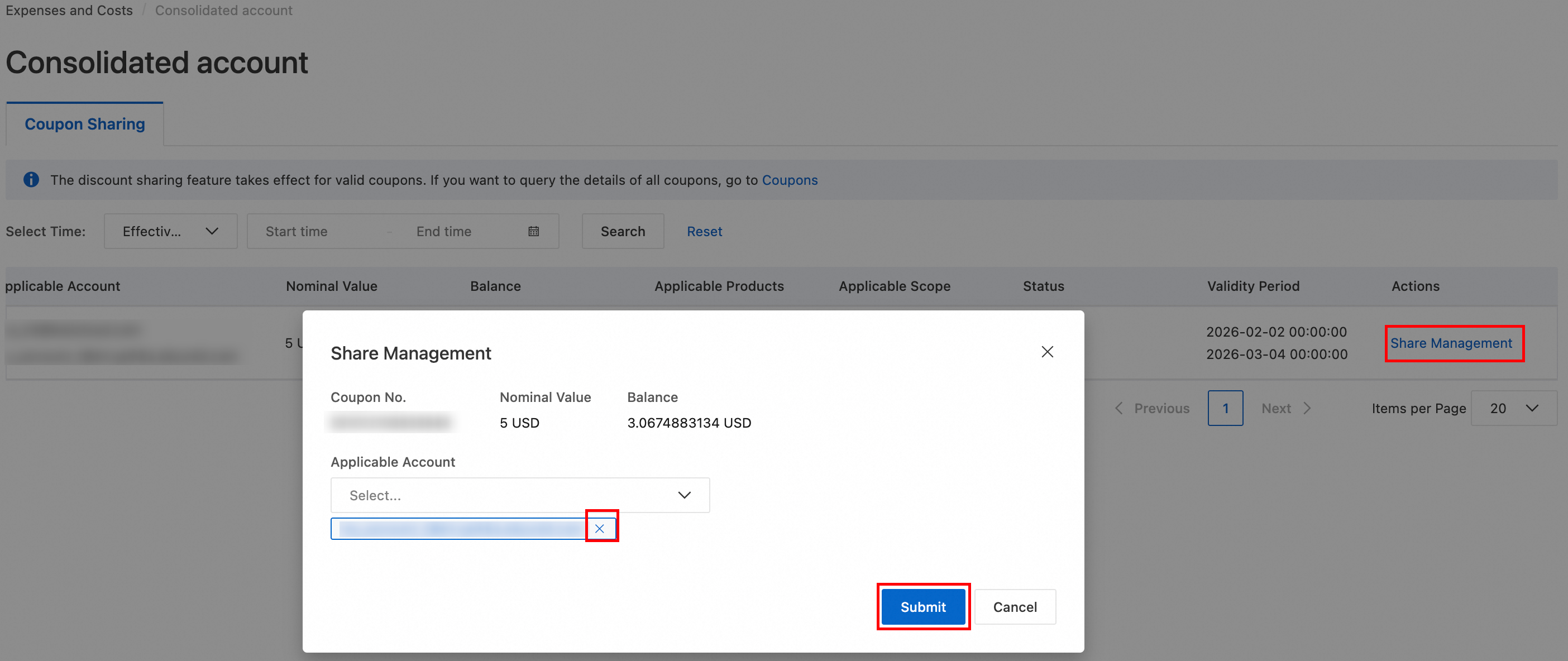1568x661 pixels.
Task: Cancel the Share Management dialog
Action: (x=1015, y=607)
